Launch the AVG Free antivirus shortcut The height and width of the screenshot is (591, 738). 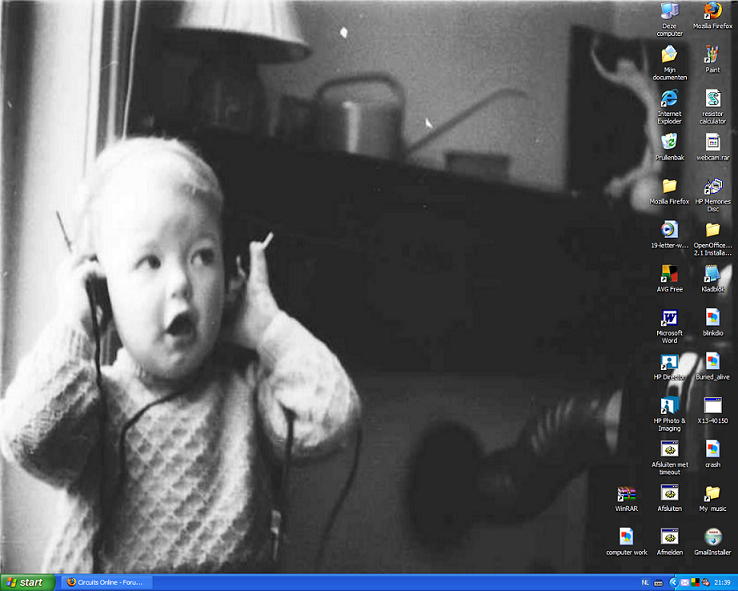669,274
